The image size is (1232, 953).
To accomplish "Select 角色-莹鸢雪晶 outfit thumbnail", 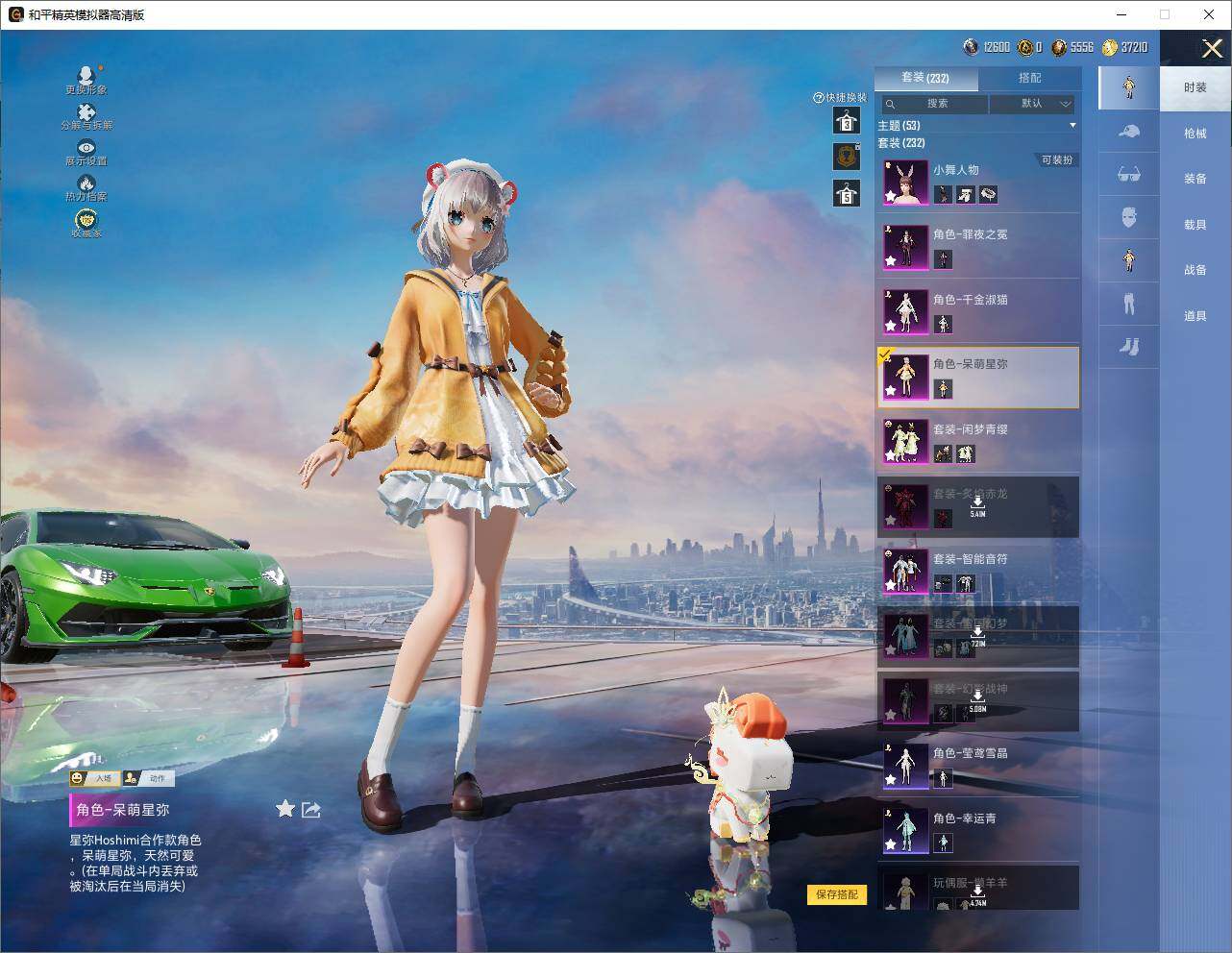I will click(905, 766).
